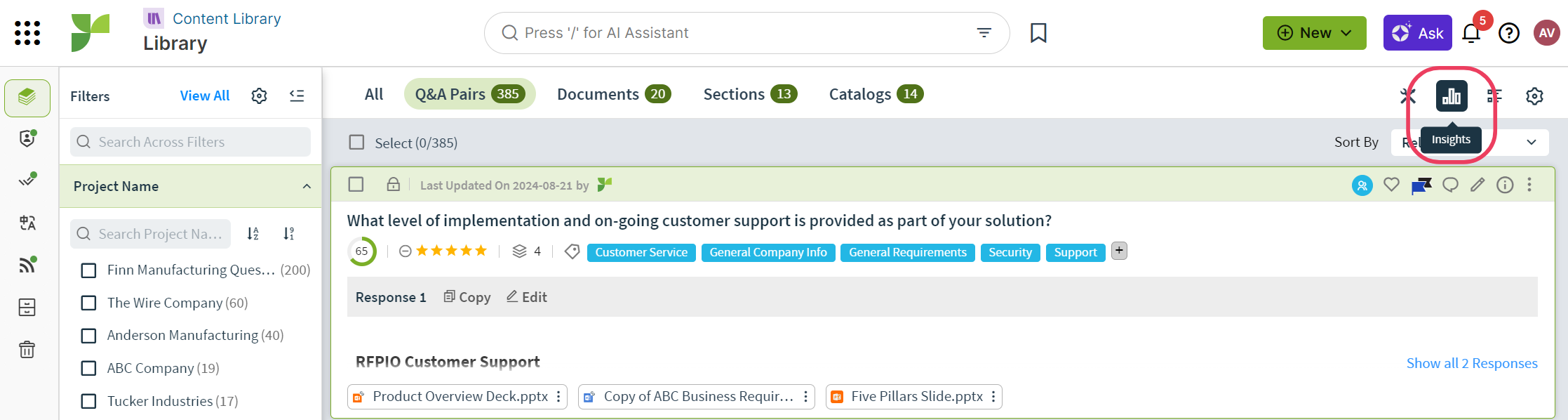The image size is (1568, 420).
Task: Click the pencil edit icon in the card header
Action: click(x=1477, y=185)
